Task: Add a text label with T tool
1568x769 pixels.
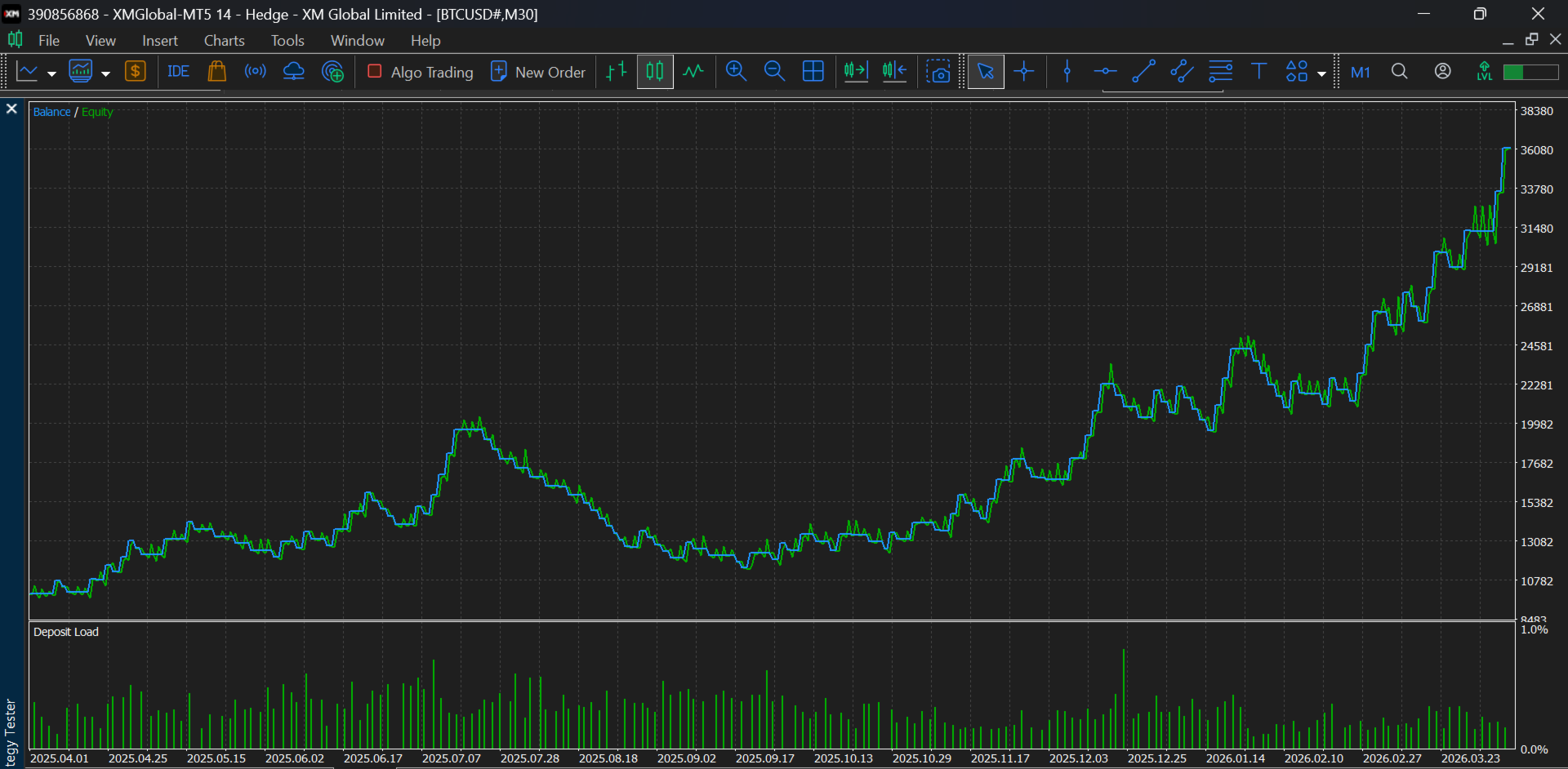Action: (1258, 72)
